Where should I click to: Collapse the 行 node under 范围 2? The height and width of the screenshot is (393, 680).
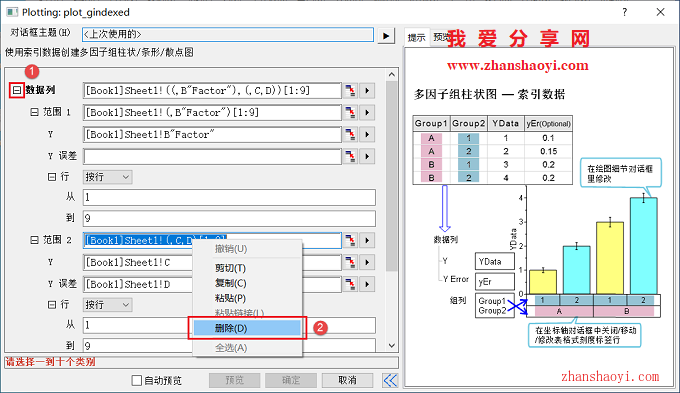click(x=52, y=305)
